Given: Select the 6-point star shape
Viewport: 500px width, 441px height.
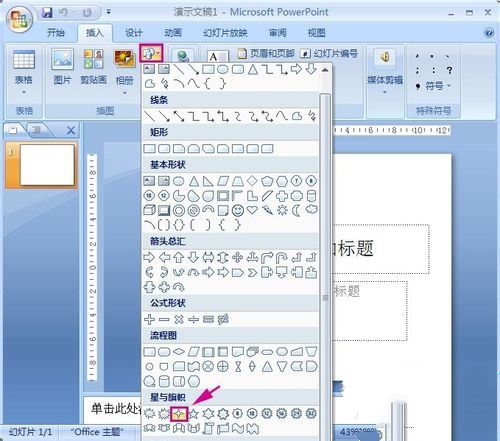Looking at the screenshot, I should click(208, 414).
